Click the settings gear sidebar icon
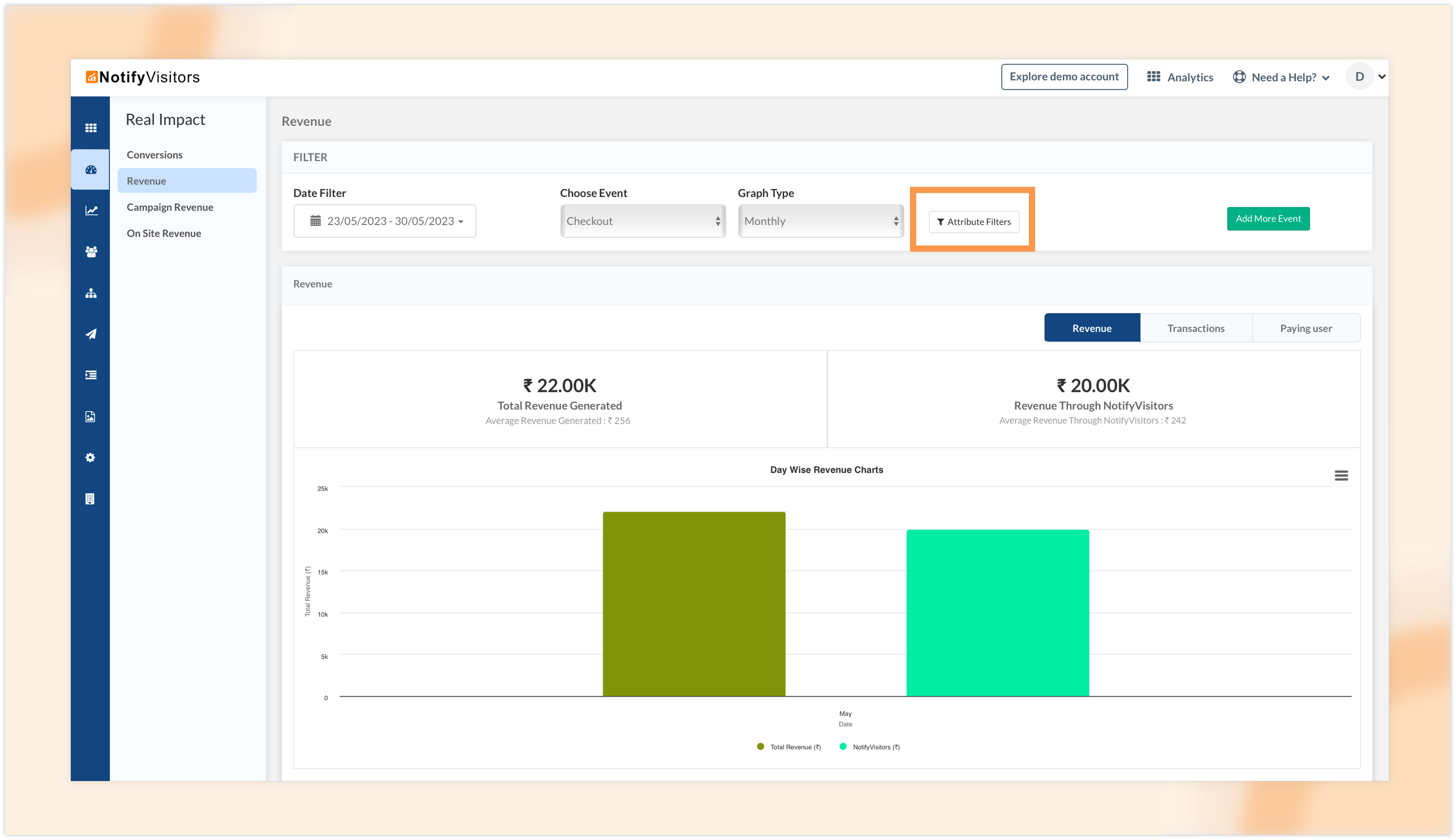Image resolution: width=1456 pixels, height=840 pixels. click(91, 458)
